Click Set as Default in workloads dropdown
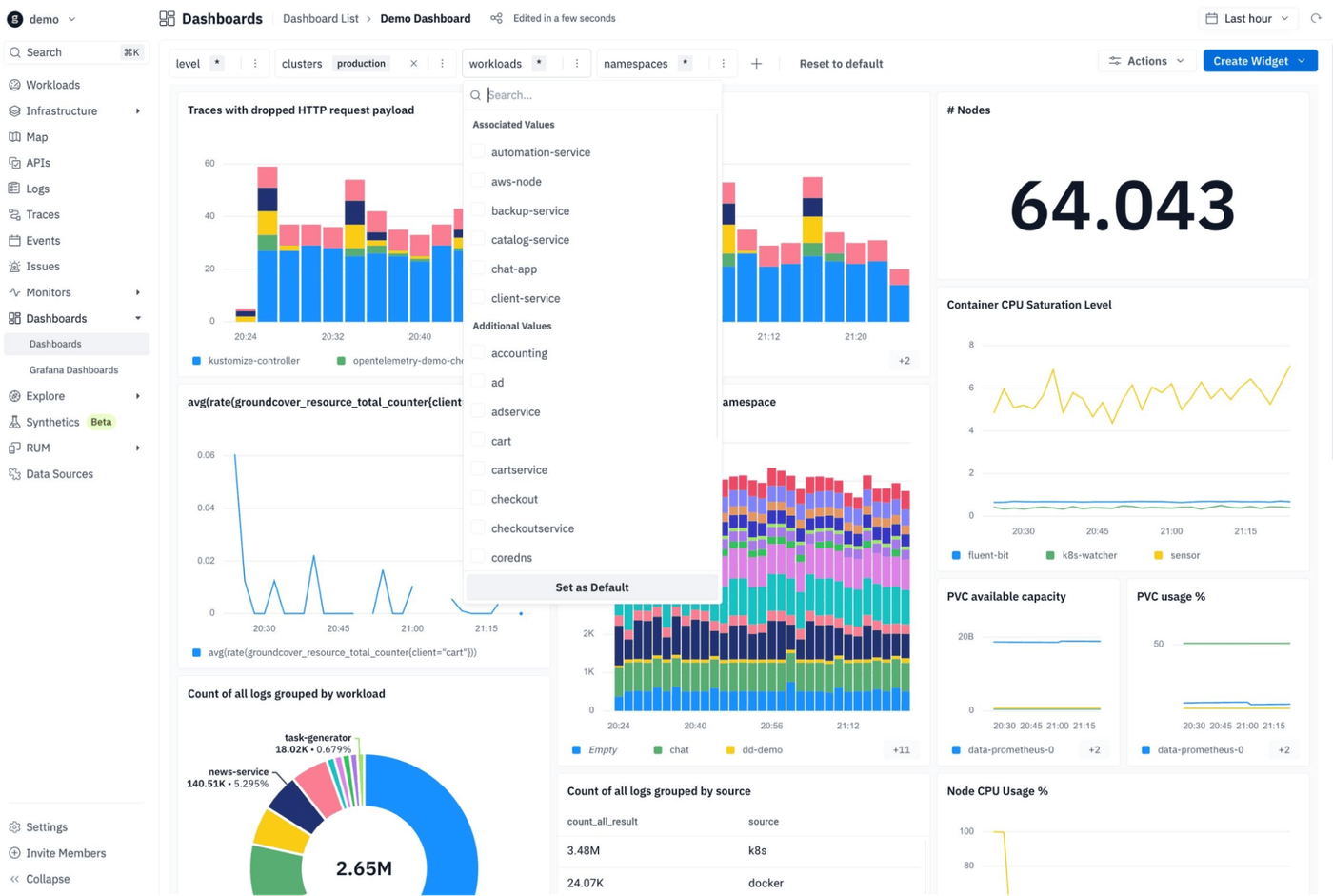 pos(592,587)
